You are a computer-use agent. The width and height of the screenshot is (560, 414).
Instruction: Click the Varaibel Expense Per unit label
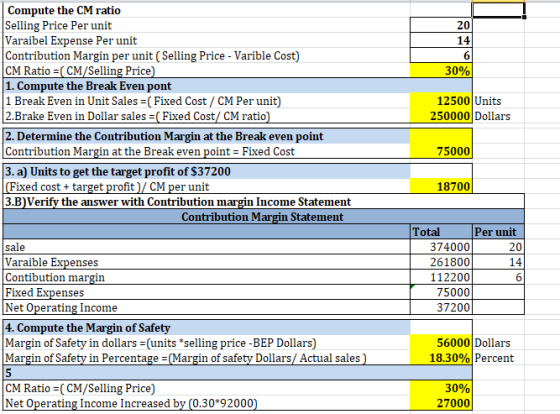point(71,41)
